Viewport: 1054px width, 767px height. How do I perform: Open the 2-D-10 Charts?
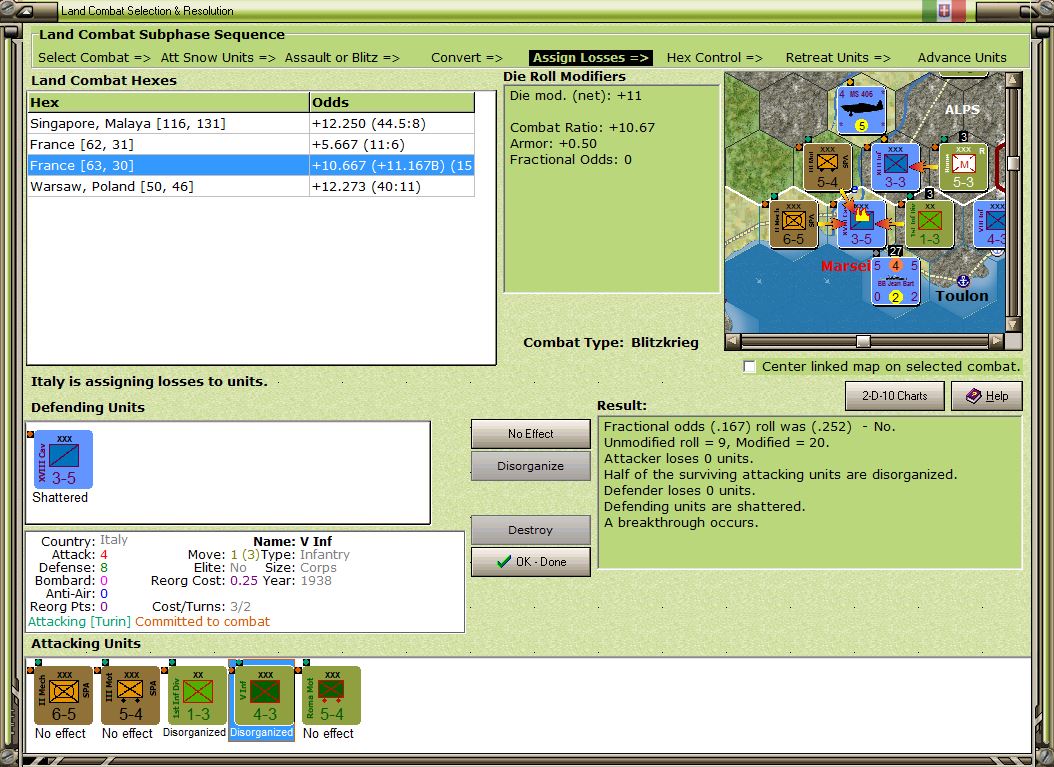coord(894,396)
